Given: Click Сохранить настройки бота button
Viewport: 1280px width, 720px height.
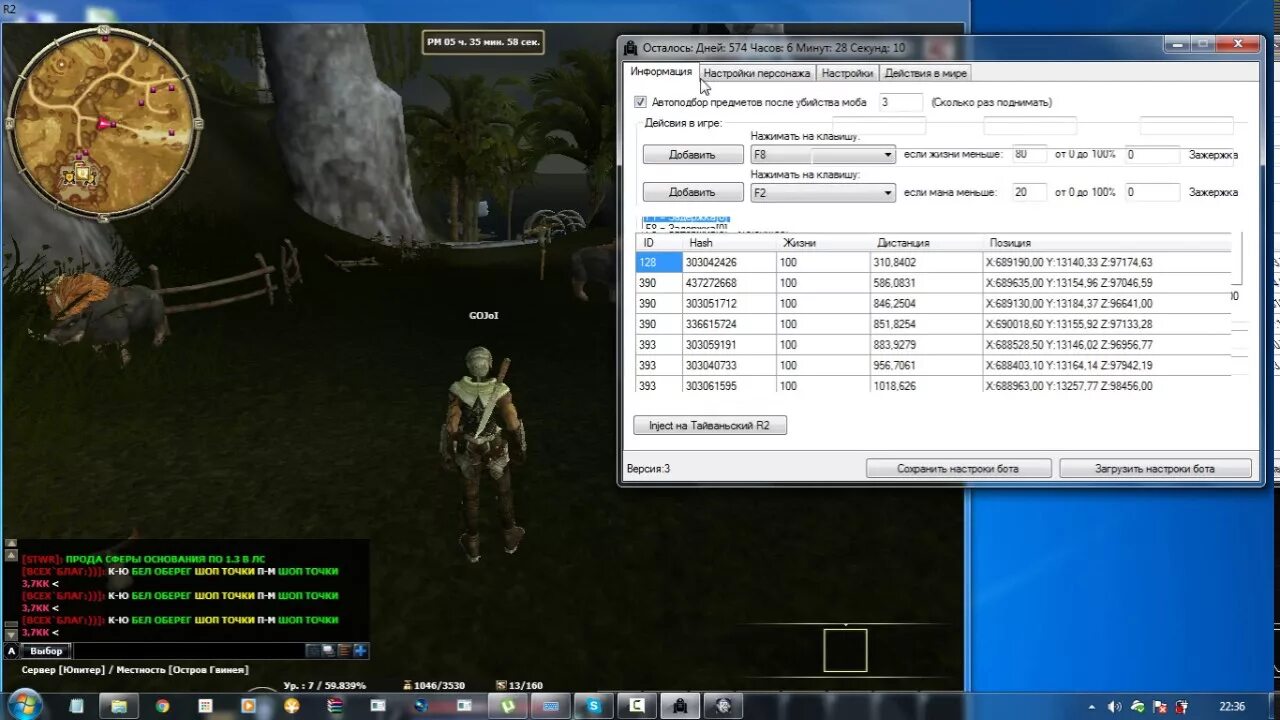Looking at the screenshot, I should (x=959, y=468).
